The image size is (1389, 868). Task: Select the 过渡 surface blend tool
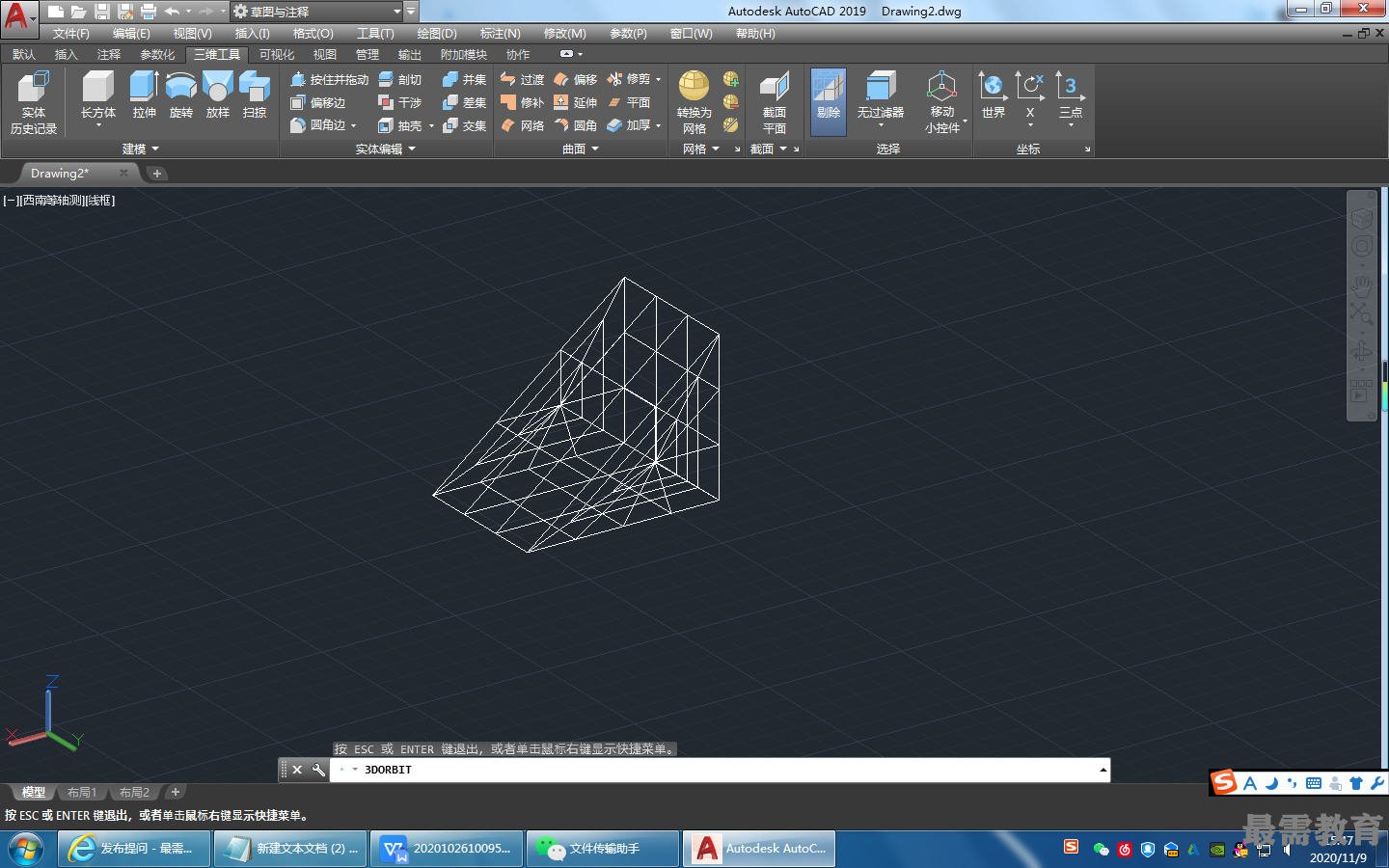tap(522, 79)
